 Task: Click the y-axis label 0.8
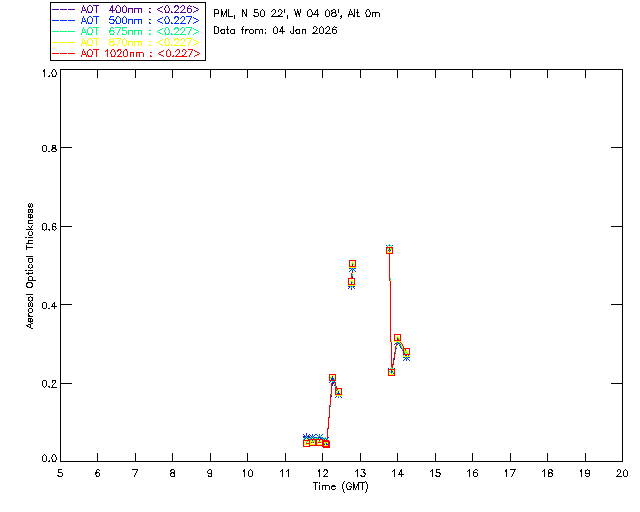[x=49, y=148]
